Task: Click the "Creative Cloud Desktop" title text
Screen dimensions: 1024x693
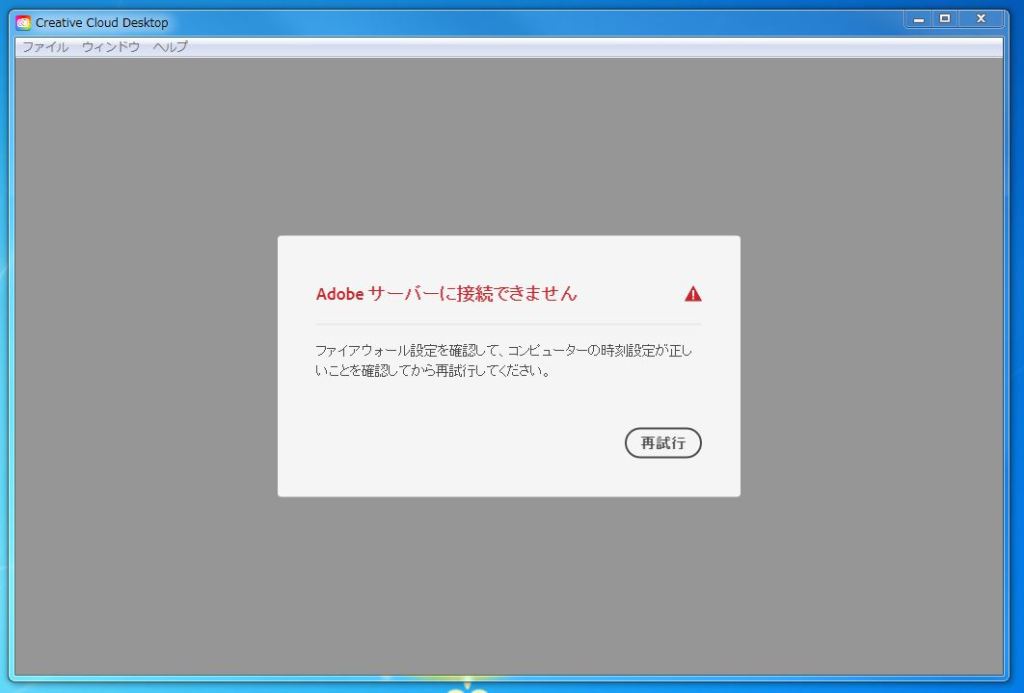Action: (x=102, y=22)
